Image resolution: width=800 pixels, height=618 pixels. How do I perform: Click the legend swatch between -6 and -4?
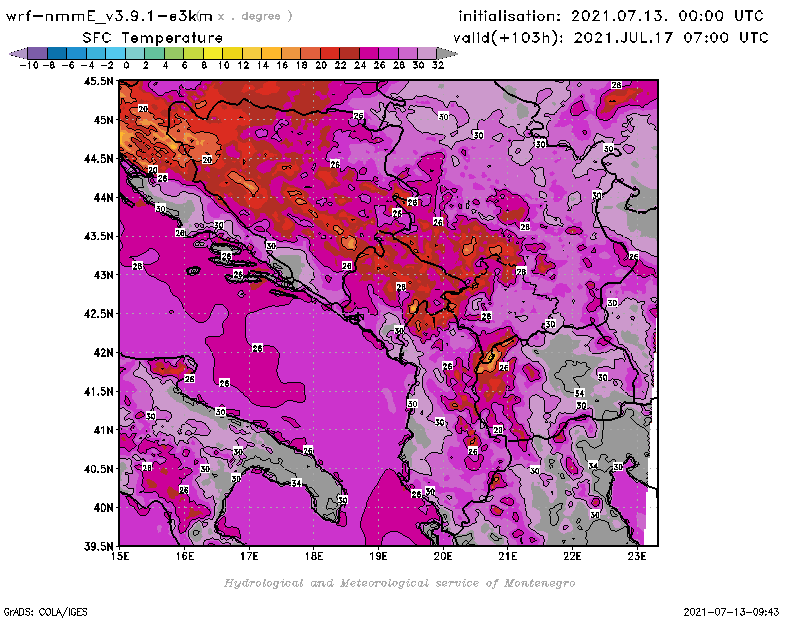point(77,53)
